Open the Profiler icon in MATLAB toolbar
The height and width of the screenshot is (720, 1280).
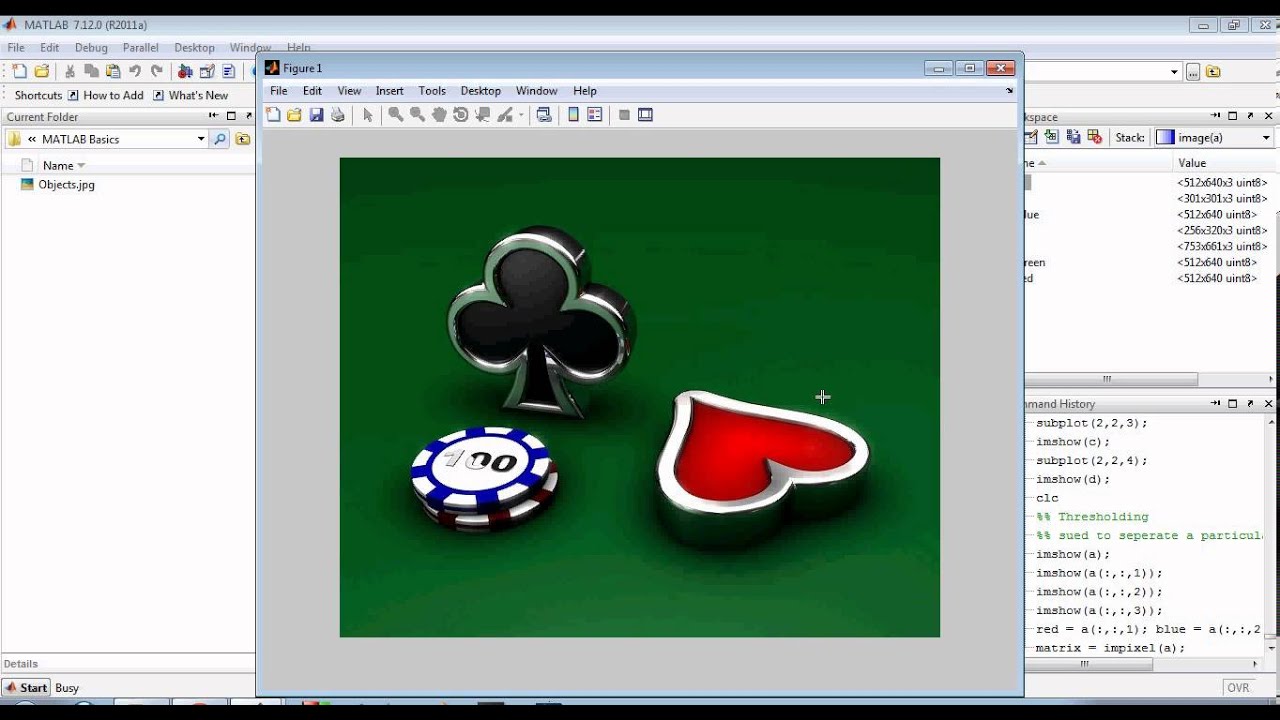(229, 71)
